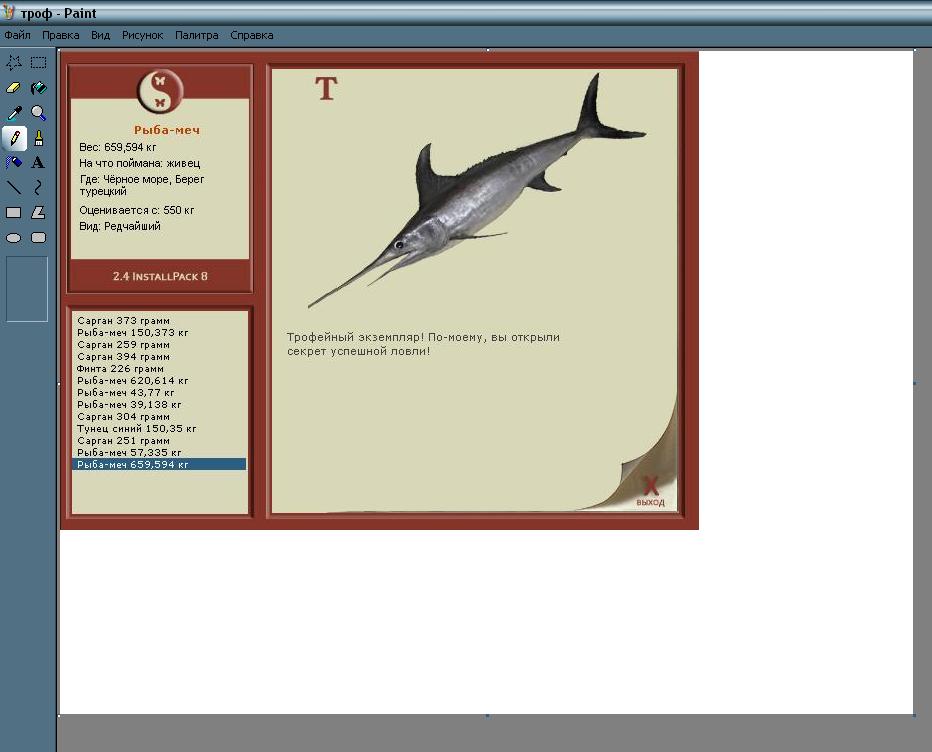Activate the Text tool
Viewport: 932px width, 752px height.
pos(39,162)
